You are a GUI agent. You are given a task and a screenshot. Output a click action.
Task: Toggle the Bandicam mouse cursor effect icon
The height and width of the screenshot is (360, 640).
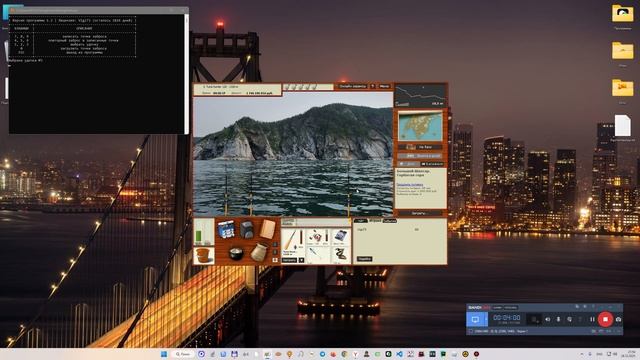coord(569,319)
